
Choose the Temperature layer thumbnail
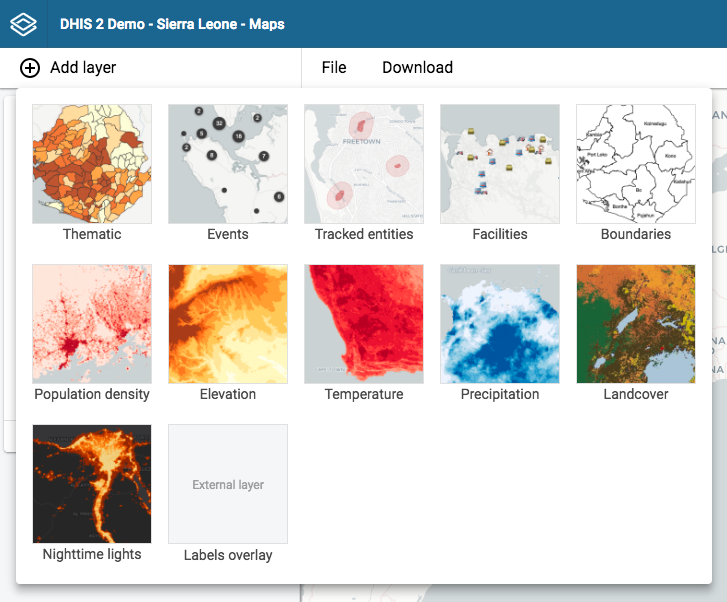click(364, 324)
